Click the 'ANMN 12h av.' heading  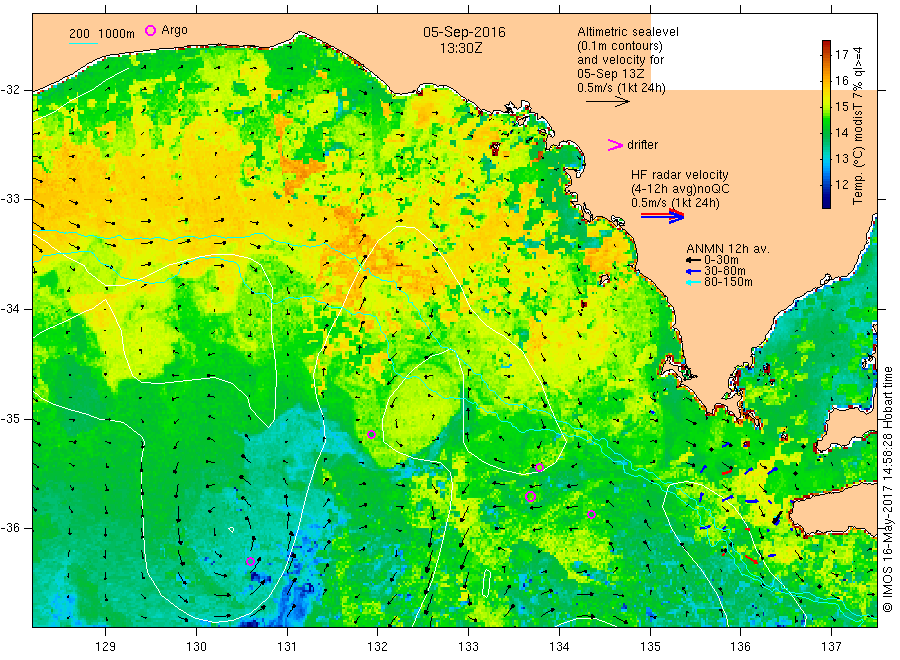click(728, 249)
